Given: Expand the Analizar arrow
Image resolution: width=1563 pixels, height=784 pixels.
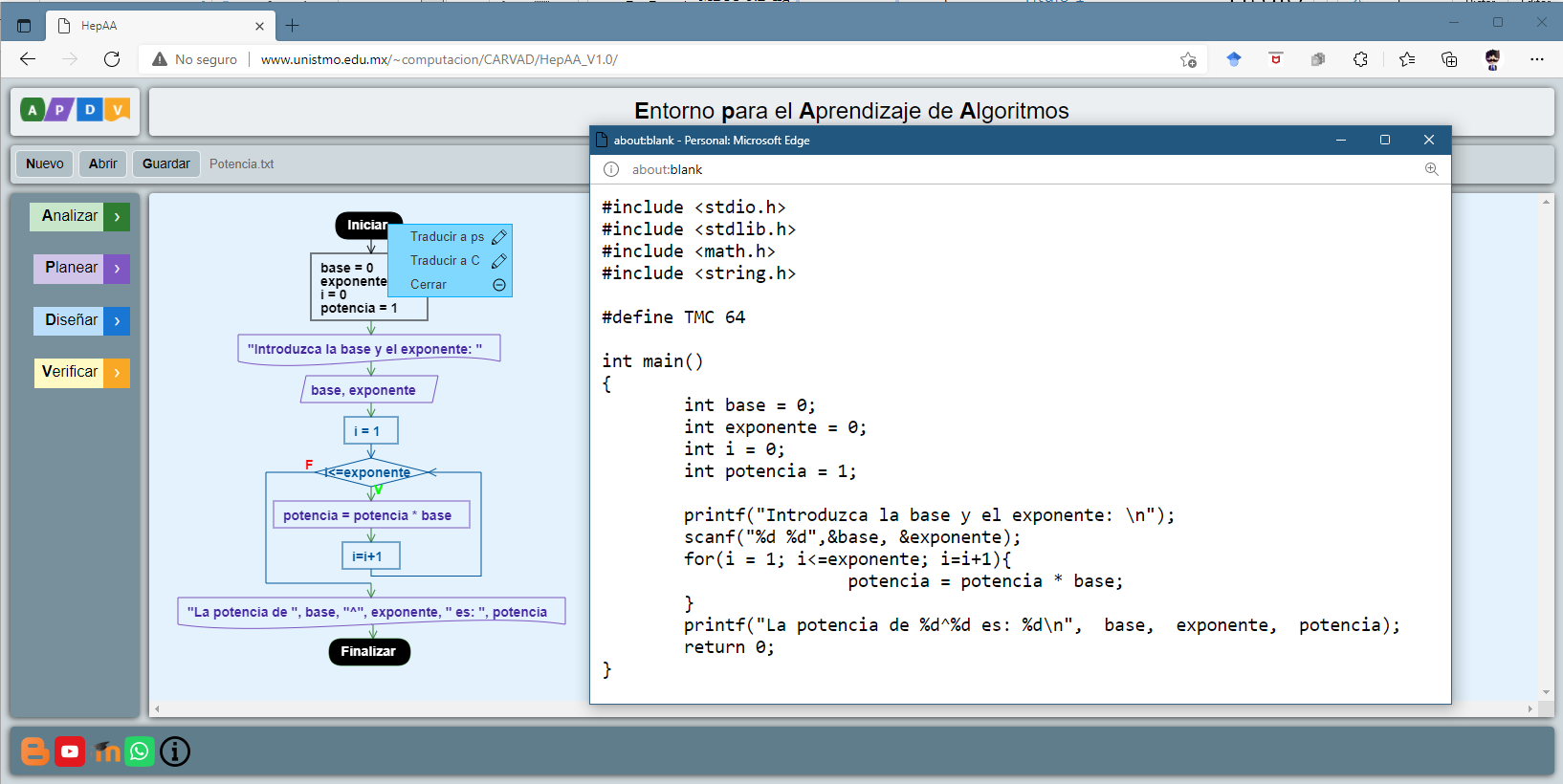Looking at the screenshot, I should point(117,217).
